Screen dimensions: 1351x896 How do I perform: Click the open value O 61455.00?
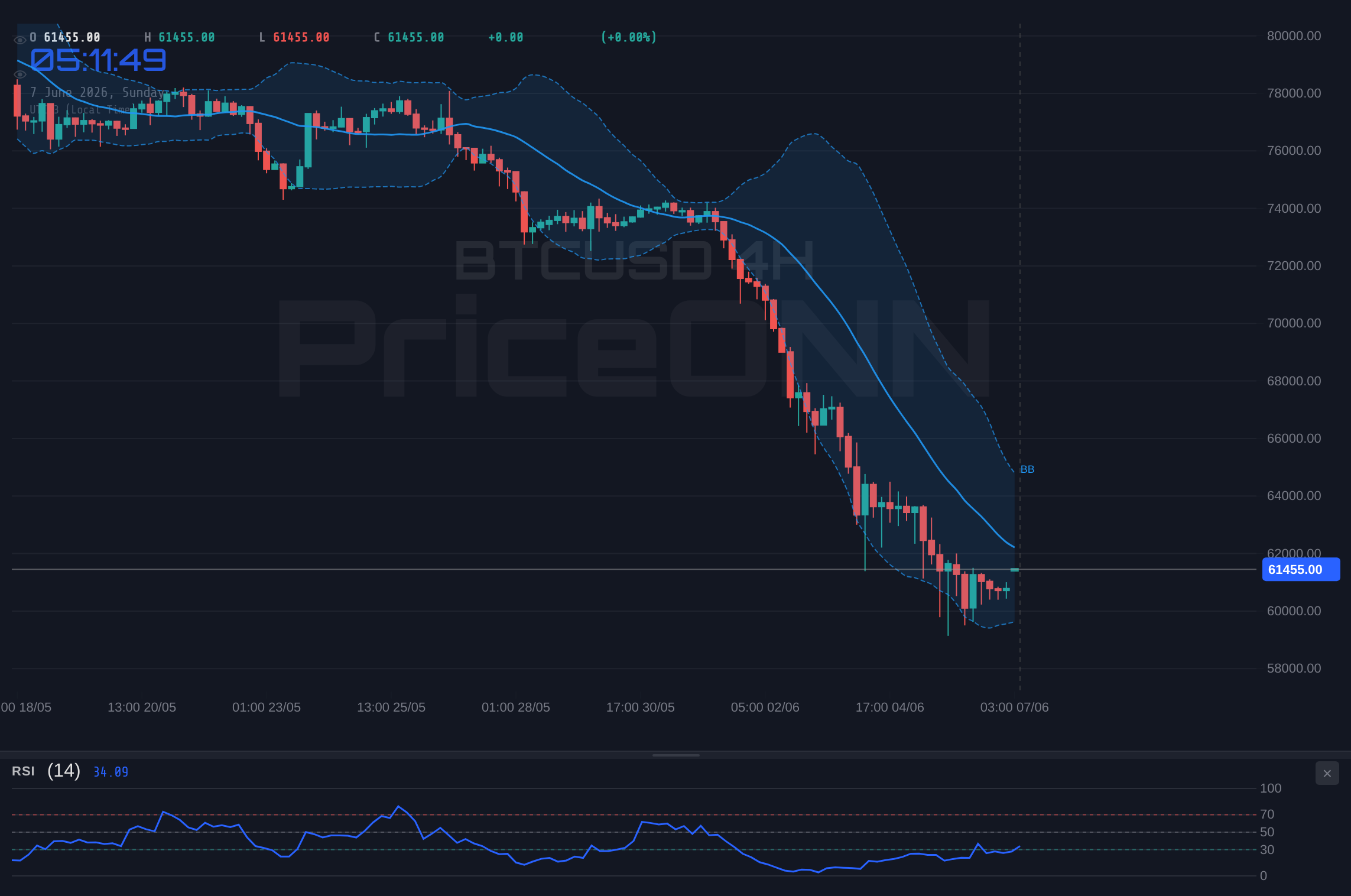(x=65, y=37)
